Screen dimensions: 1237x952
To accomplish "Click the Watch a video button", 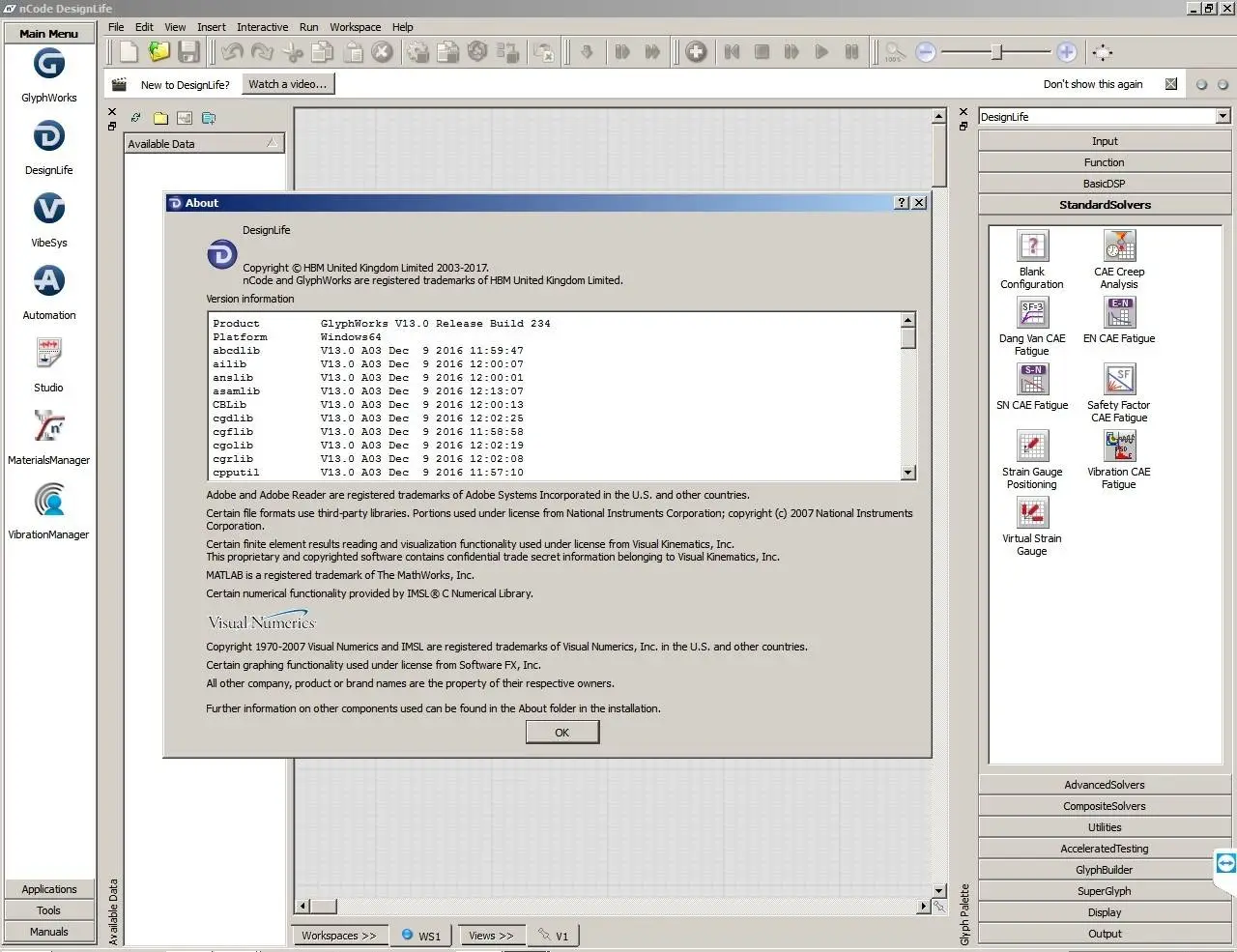I will click(288, 84).
